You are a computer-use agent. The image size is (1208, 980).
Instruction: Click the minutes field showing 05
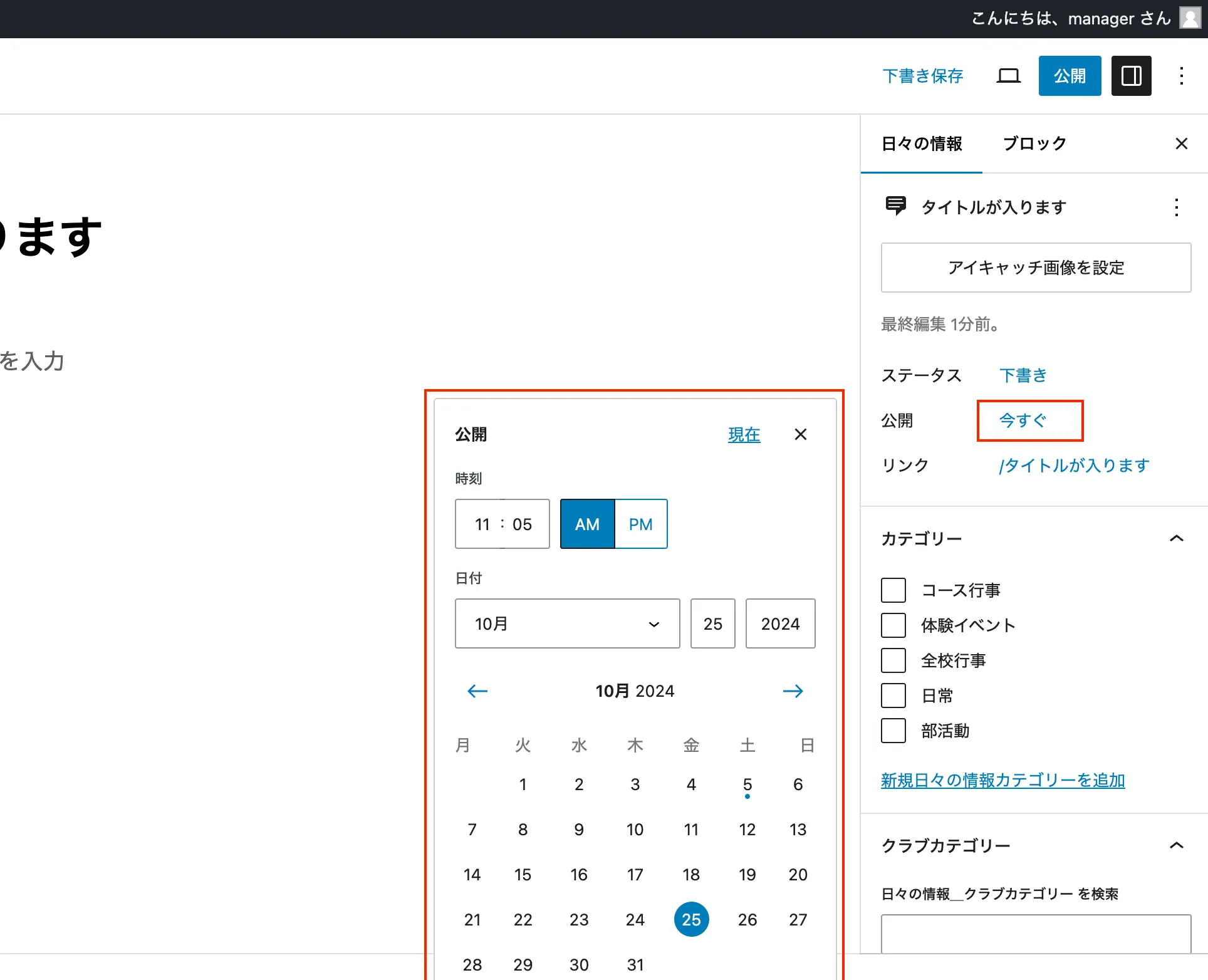tap(523, 524)
